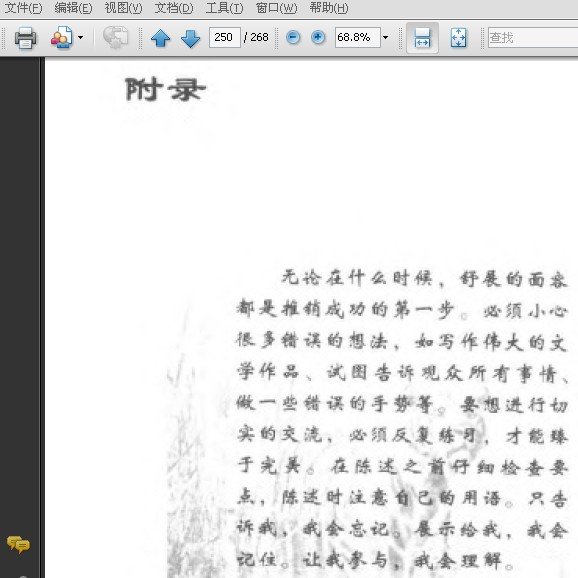Zoom out with the minus button
The height and width of the screenshot is (578, 578).
click(x=293, y=37)
